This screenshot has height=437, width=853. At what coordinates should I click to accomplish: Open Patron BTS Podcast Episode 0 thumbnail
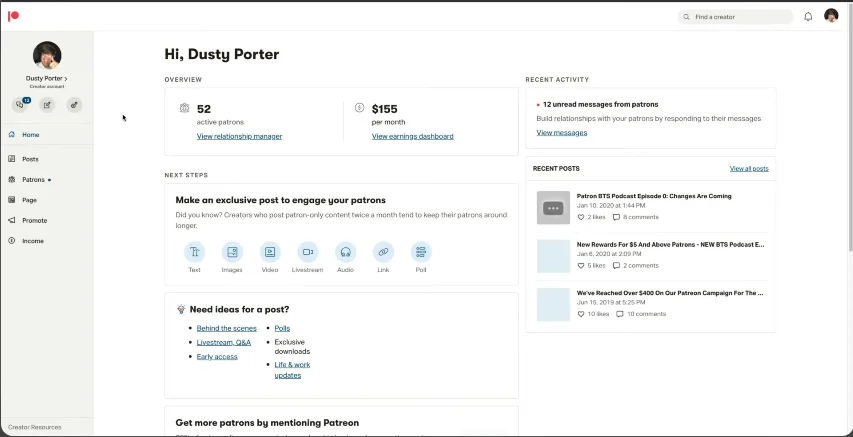[x=553, y=207]
